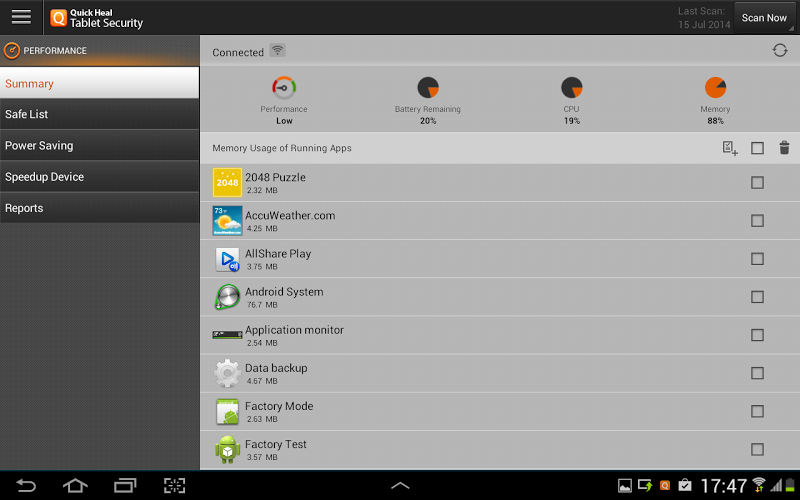Tap the Performance gauge icon
This screenshot has width=800, height=500.
pos(284,88)
